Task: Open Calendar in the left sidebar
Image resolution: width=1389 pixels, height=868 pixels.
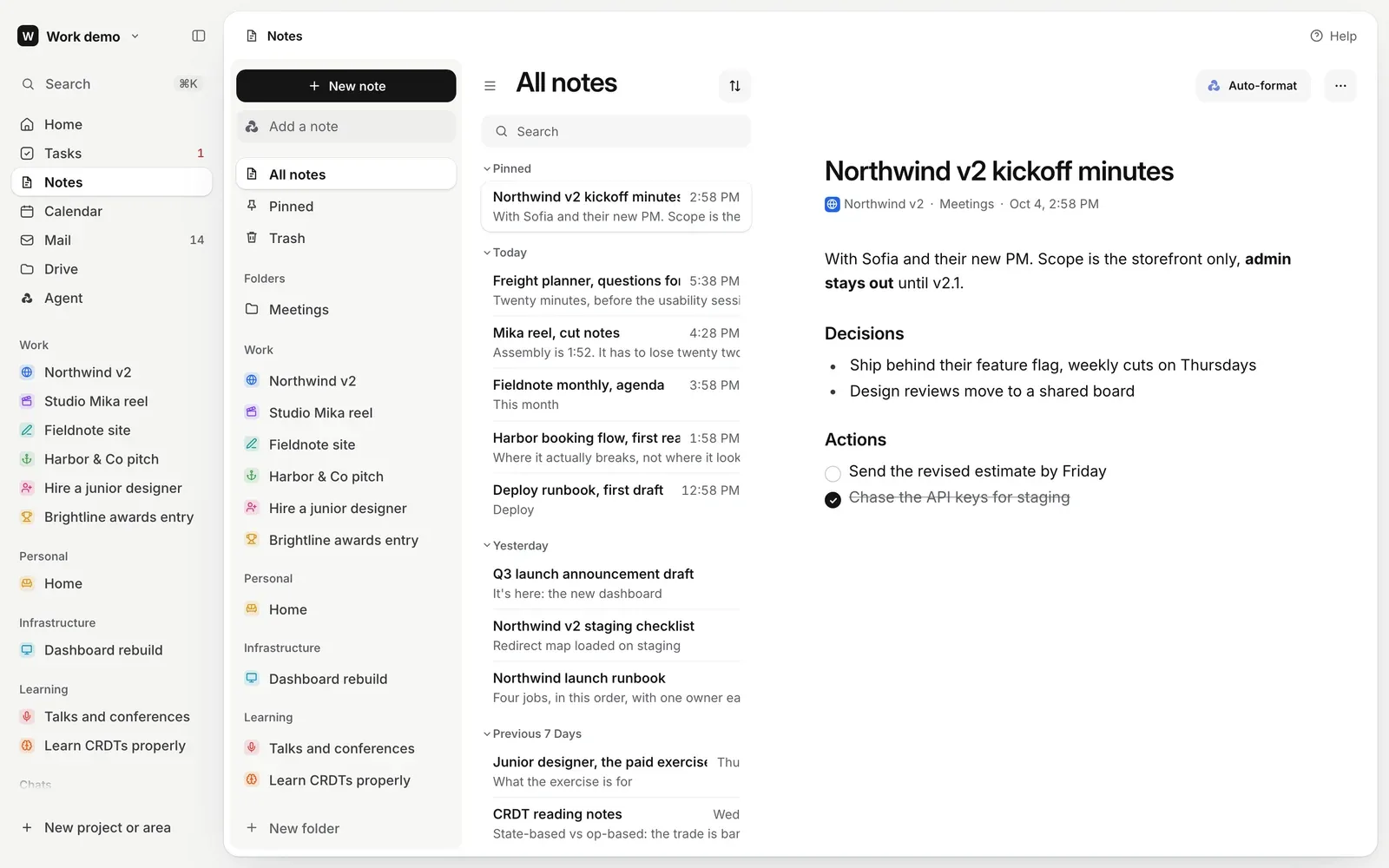Action: coord(112,211)
